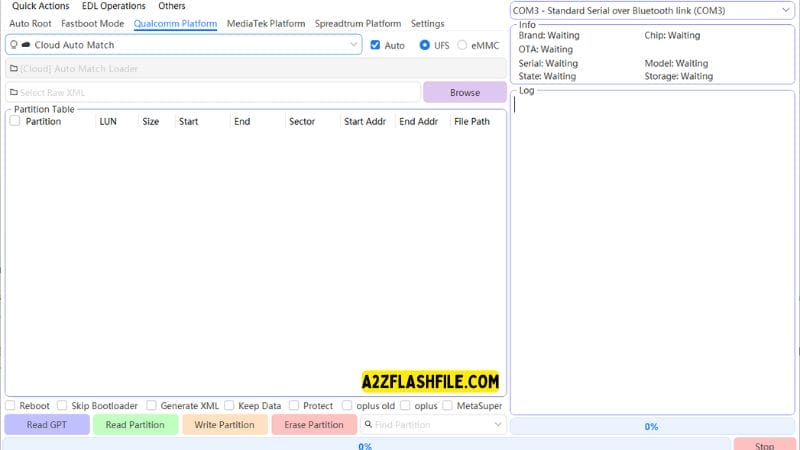Enable the Protect checkbox
This screenshot has width=800, height=450.
point(294,405)
